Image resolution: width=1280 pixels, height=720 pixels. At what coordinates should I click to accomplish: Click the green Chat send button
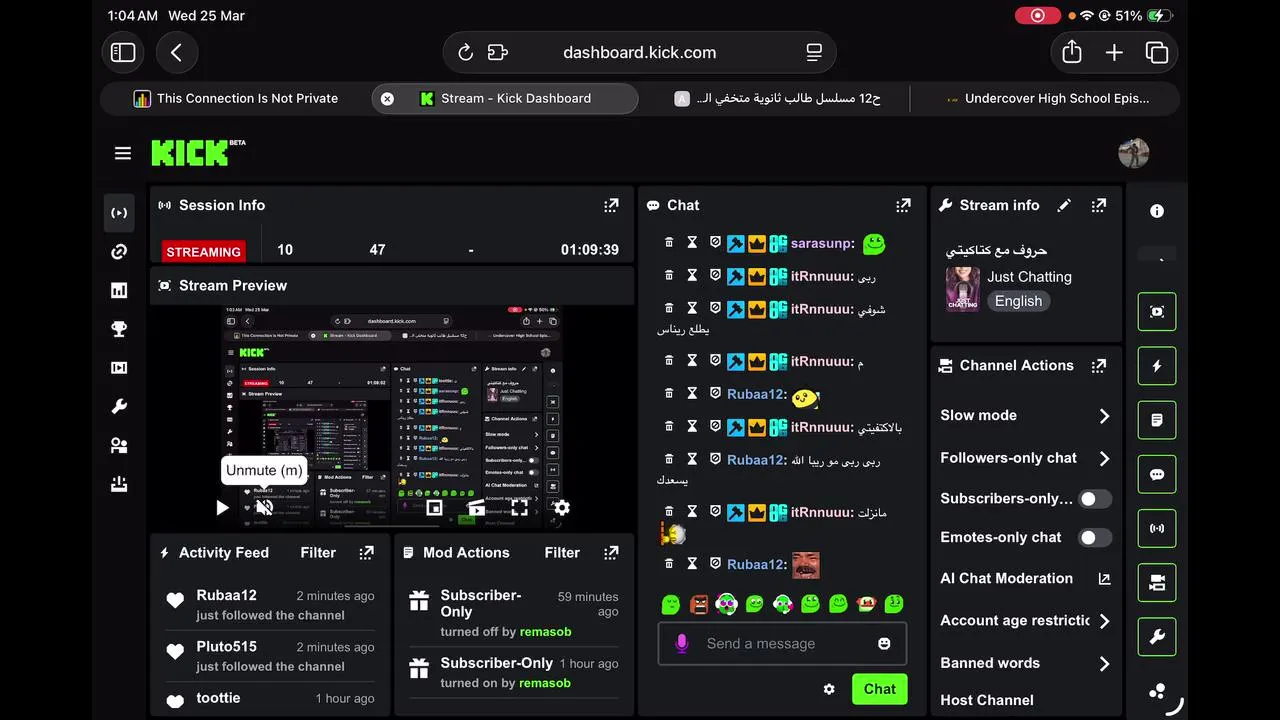click(879, 689)
